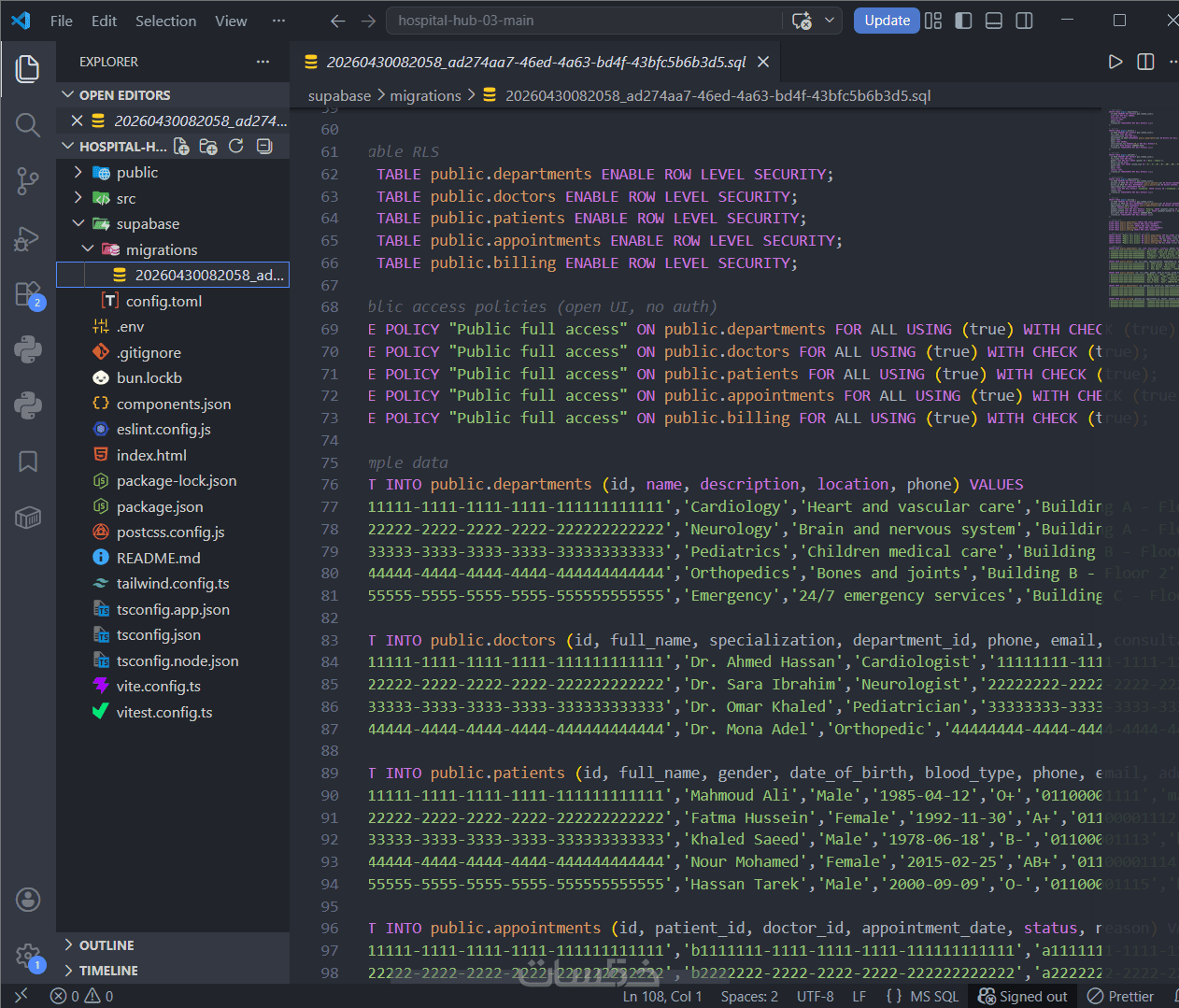The height and width of the screenshot is (1008, 1179).
Task: Open the View menu
Action: [231, 21]
